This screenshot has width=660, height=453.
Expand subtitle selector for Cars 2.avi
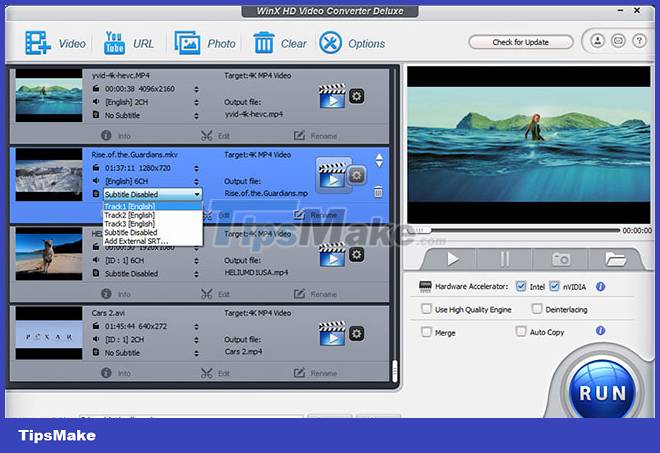click(x=196, y=353)
